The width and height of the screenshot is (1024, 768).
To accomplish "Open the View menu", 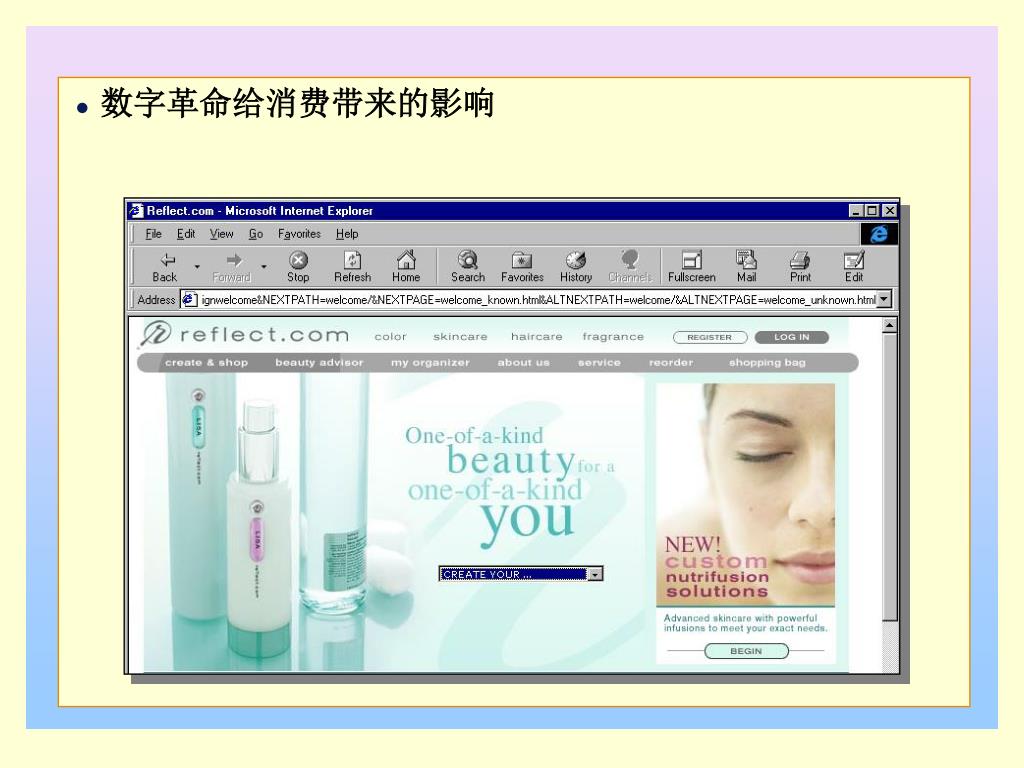I will tap(221, 234).
